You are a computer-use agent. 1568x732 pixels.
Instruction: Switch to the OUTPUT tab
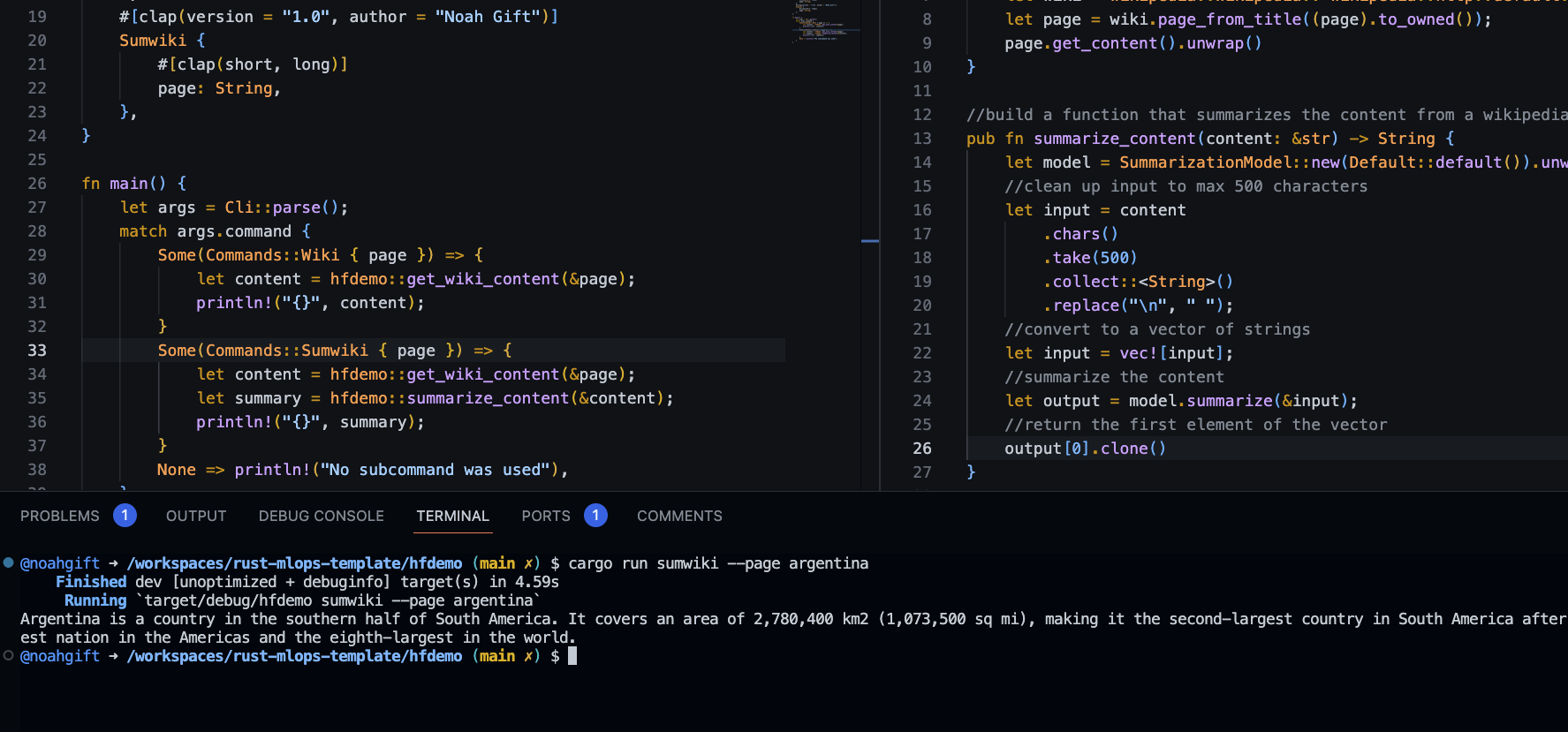196,516
